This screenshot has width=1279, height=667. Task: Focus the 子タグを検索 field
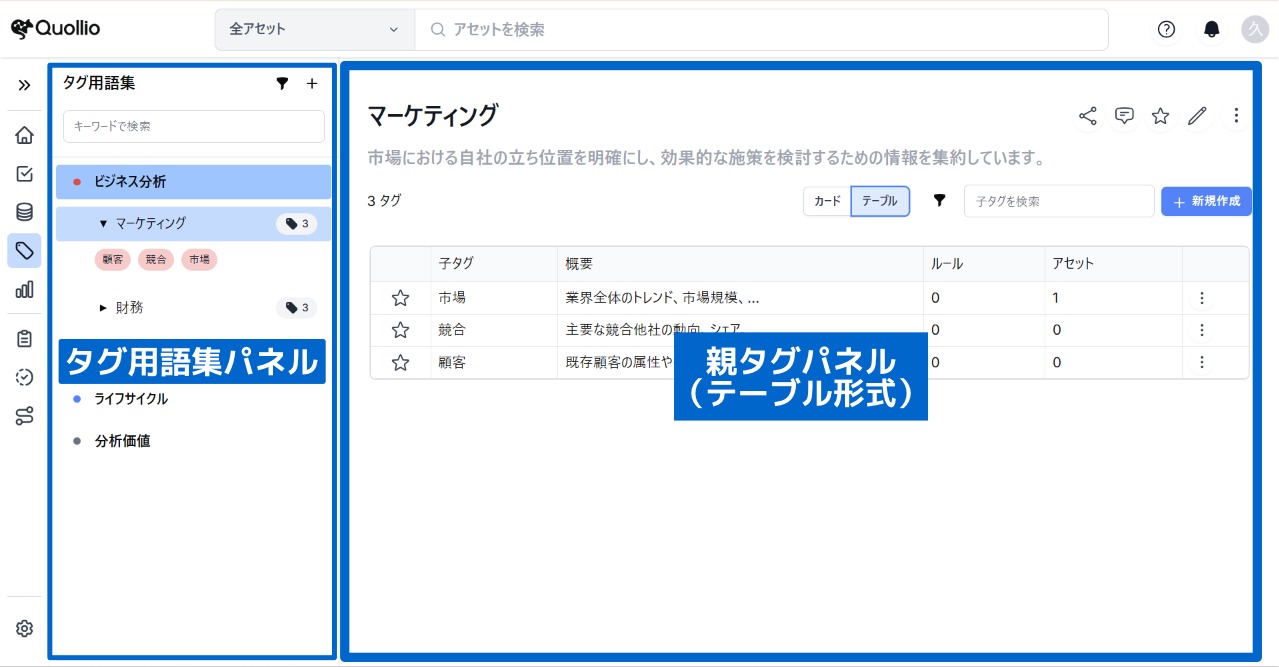coord(1059,201)
